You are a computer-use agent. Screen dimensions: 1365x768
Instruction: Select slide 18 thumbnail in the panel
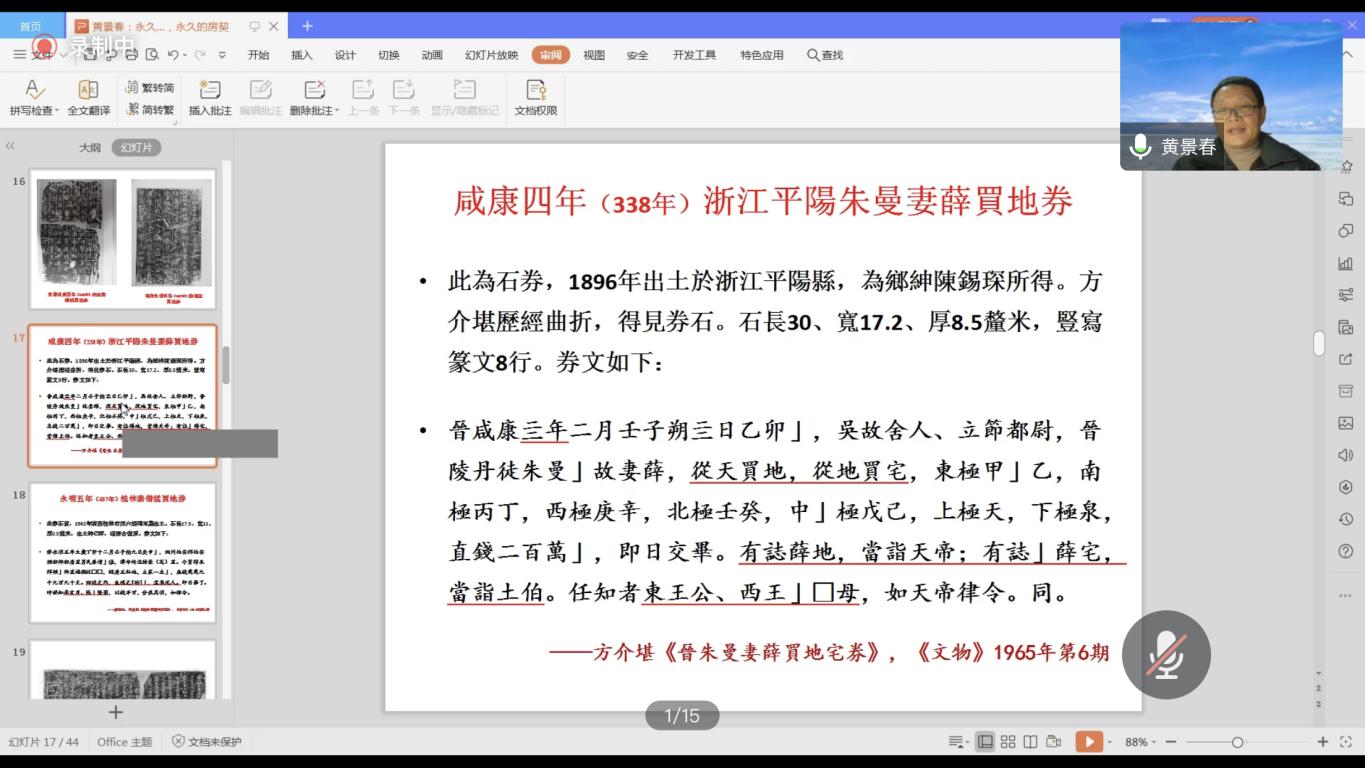[x=122, y=552]
